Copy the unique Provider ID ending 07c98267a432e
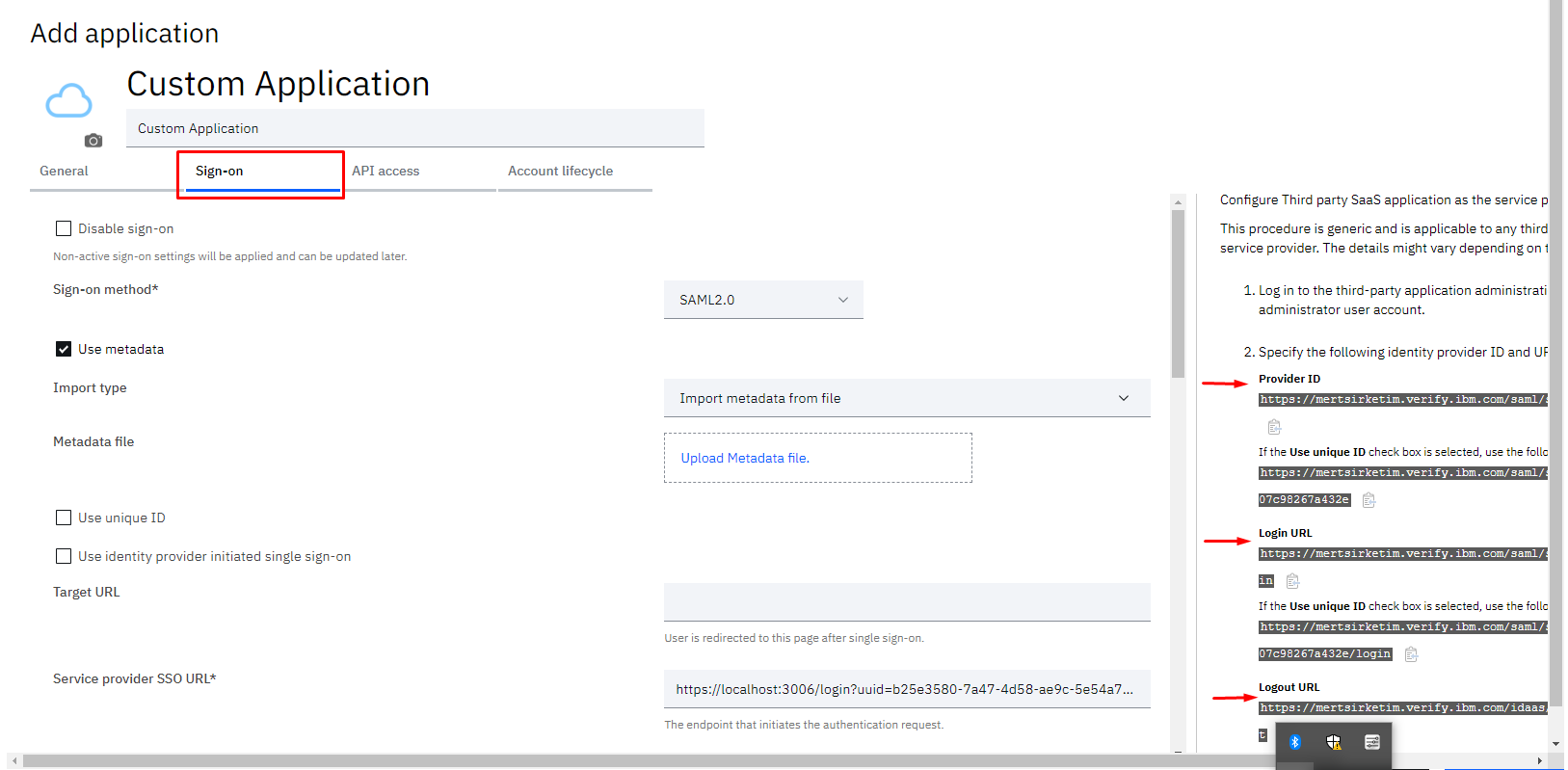The width and height of the screenshot is (1568, 770). click(1369, 500)
